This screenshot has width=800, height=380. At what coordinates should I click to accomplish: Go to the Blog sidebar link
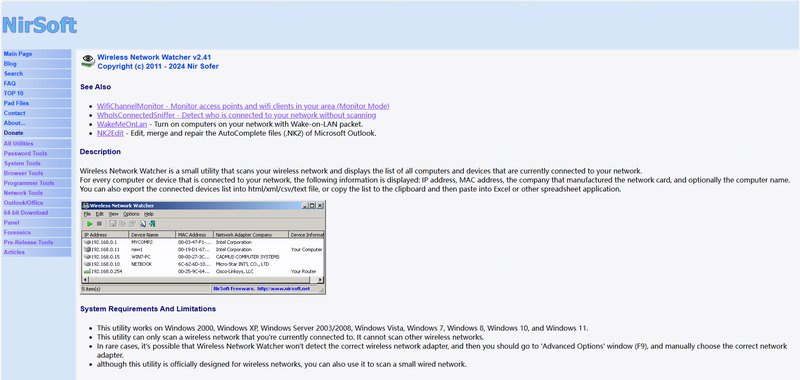click(10, 64)
